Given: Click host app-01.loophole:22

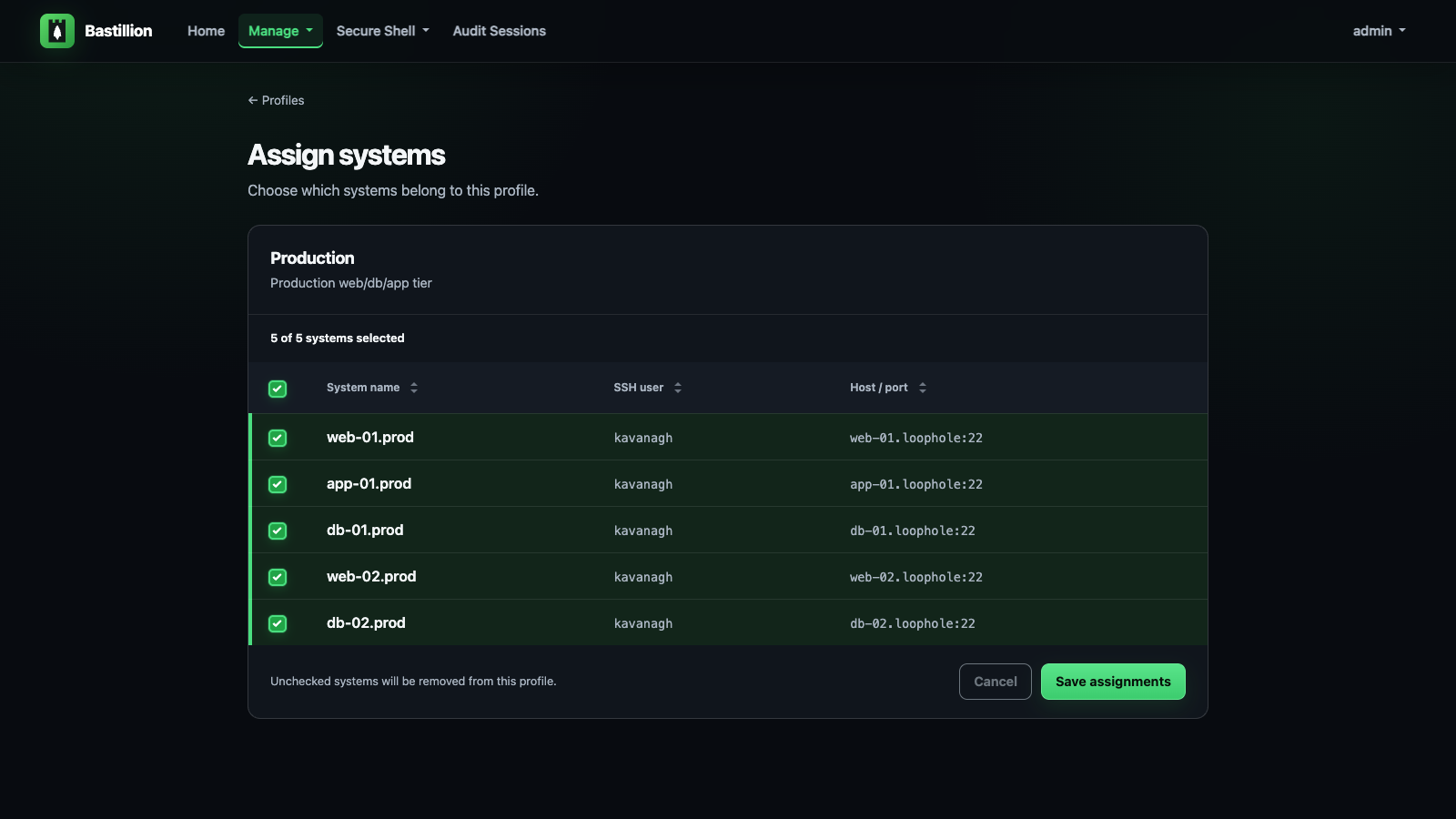Looking at the screenshot, I should tap(916, 484).
